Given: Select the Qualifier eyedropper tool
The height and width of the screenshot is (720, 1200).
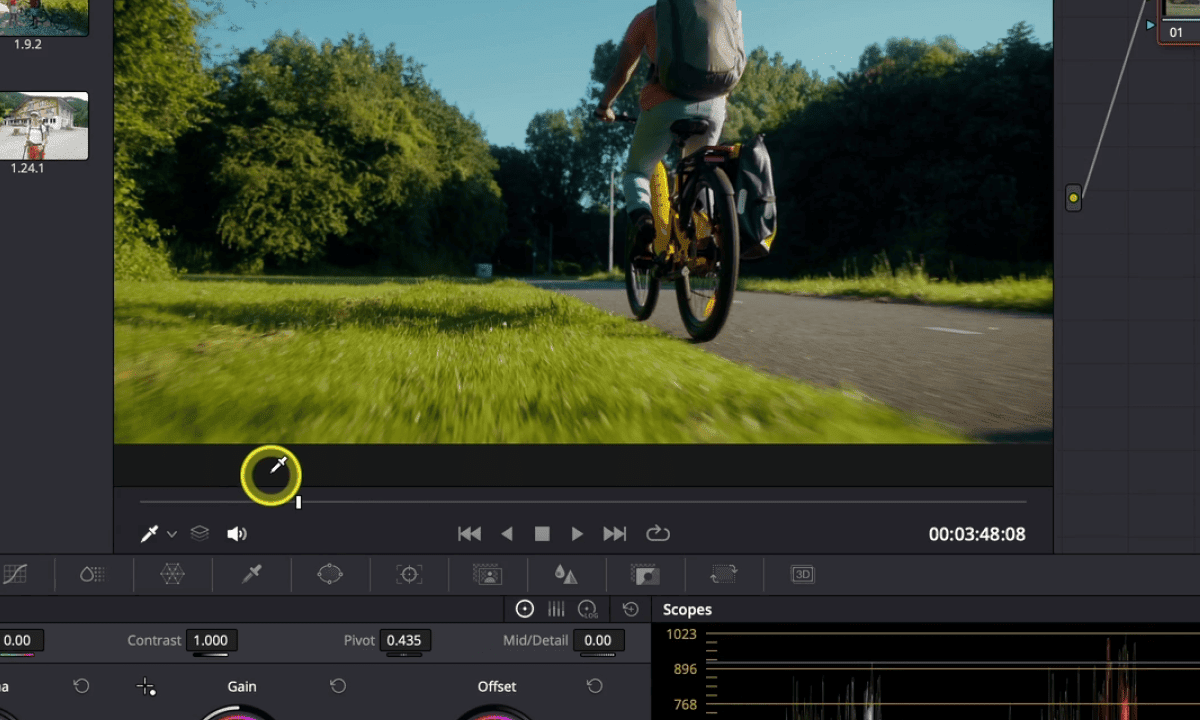Looking at the screenshot, I should 251,574.
